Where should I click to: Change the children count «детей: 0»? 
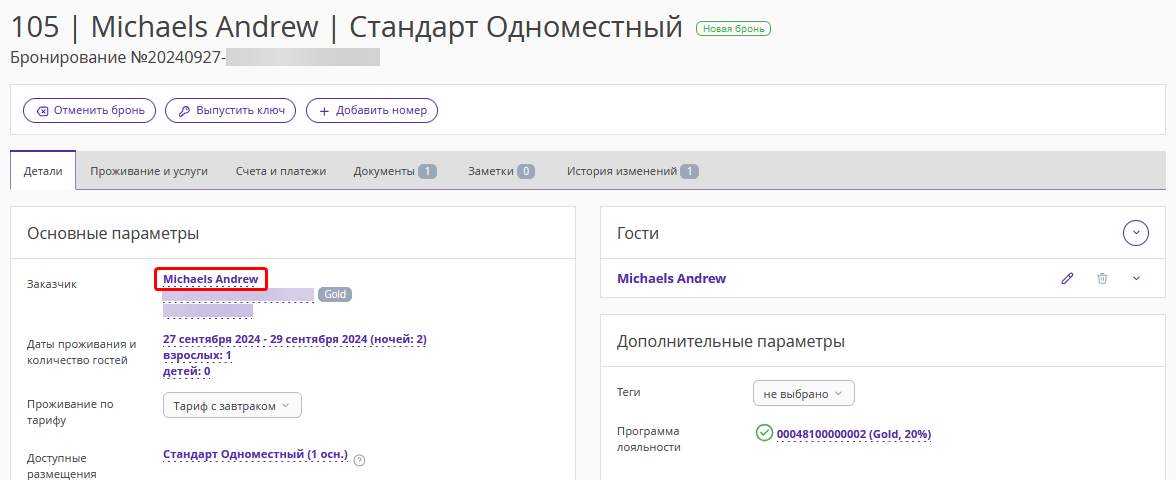click(x=187, y=370)
